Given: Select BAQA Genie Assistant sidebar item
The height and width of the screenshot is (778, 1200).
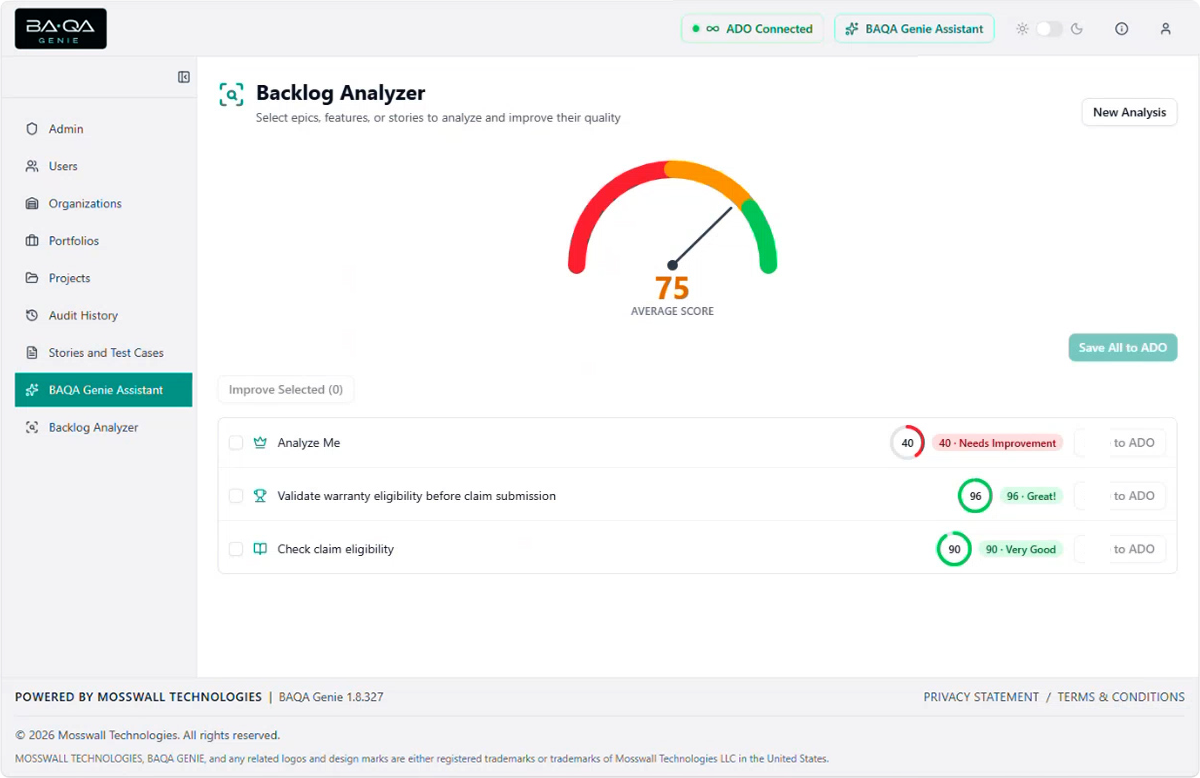Looking at the screenshot, I should 103,390.
